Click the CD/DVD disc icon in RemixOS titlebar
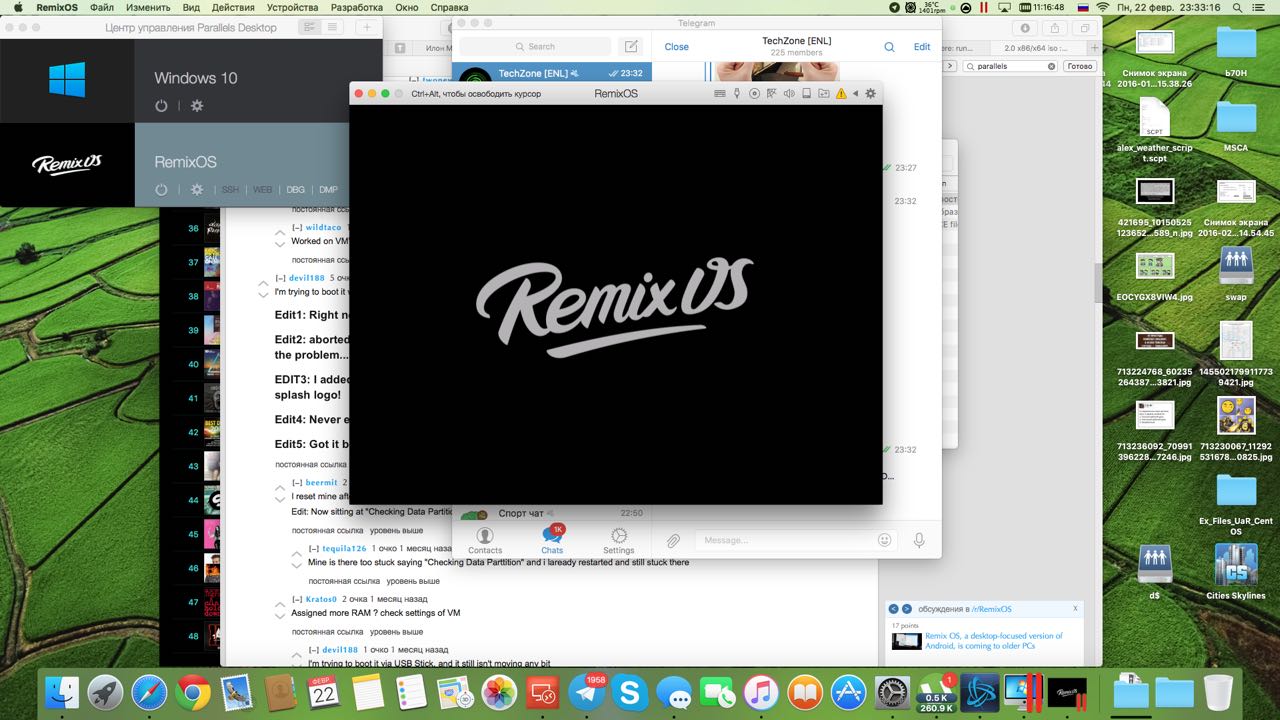This screenshot has width=1280, height=720. tap(755, 94)
